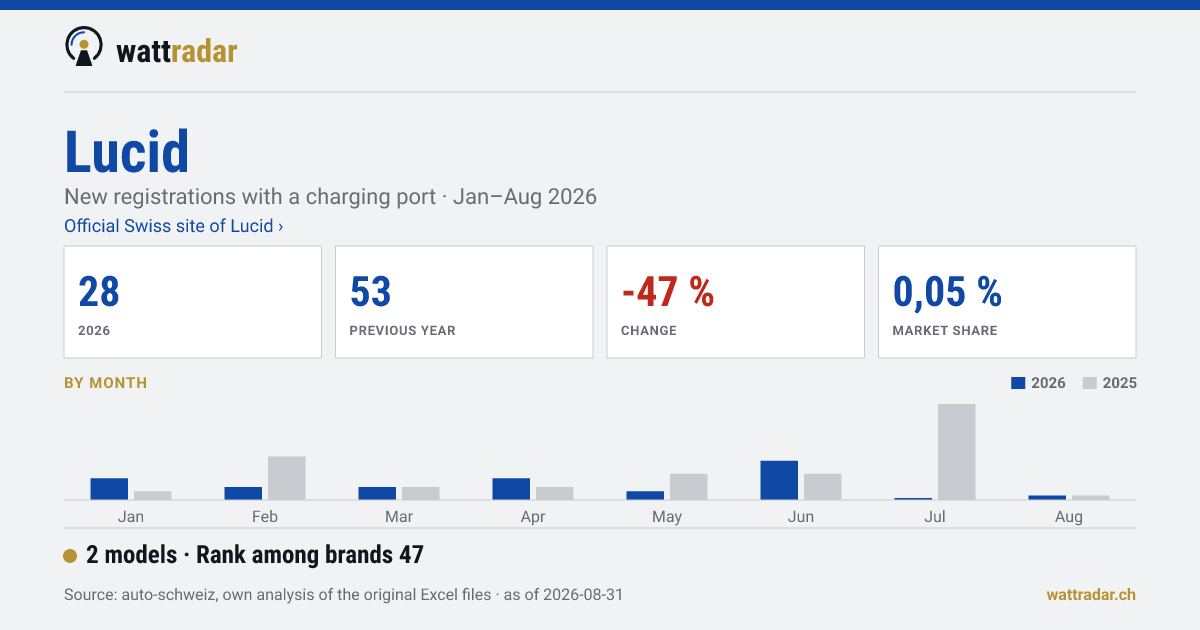Click the blue 2026 bar for Jan
Screen dimensions: 1200x630
click(x=109, y=489)
